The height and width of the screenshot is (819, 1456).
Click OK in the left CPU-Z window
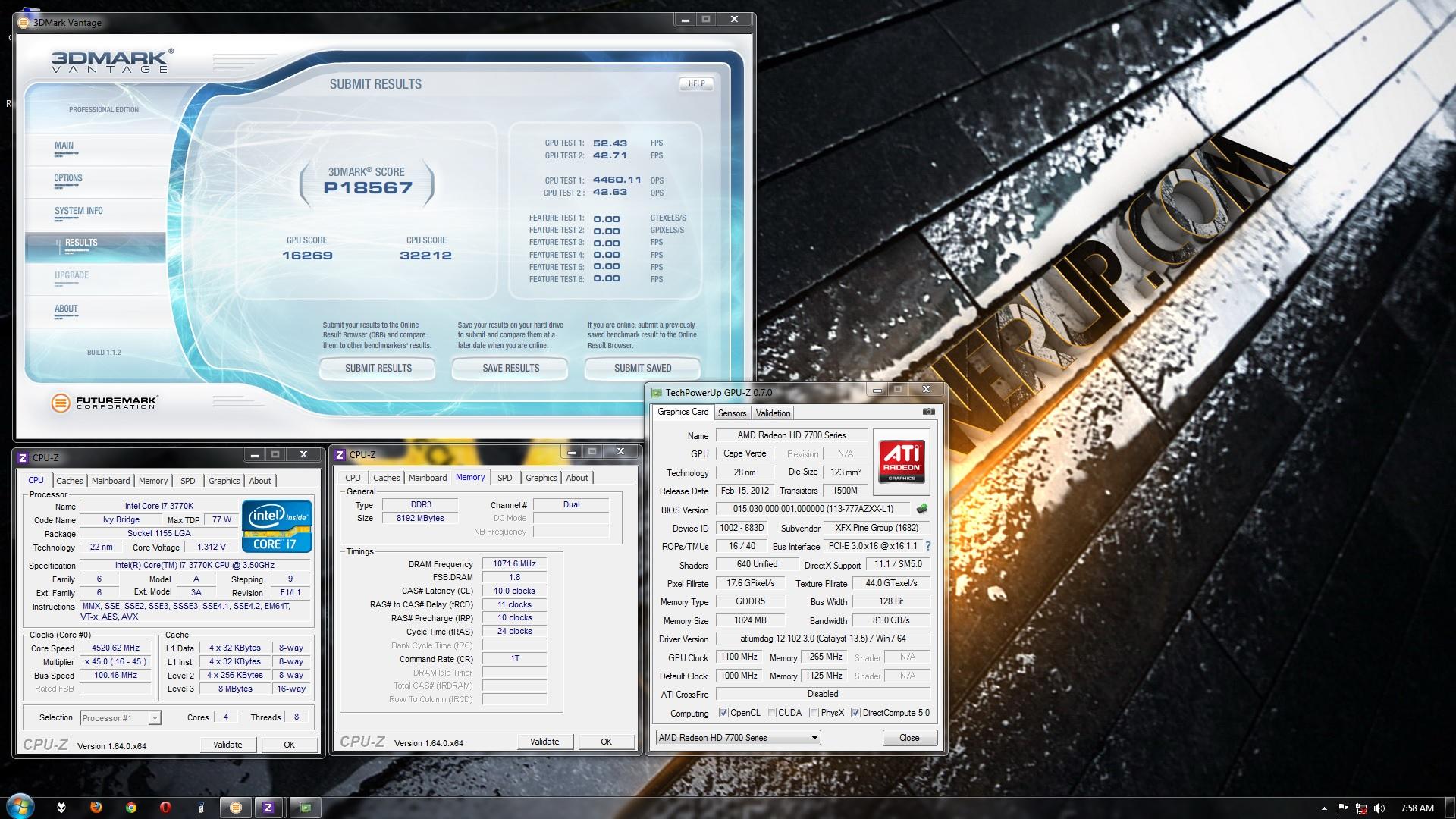point(289,745)
